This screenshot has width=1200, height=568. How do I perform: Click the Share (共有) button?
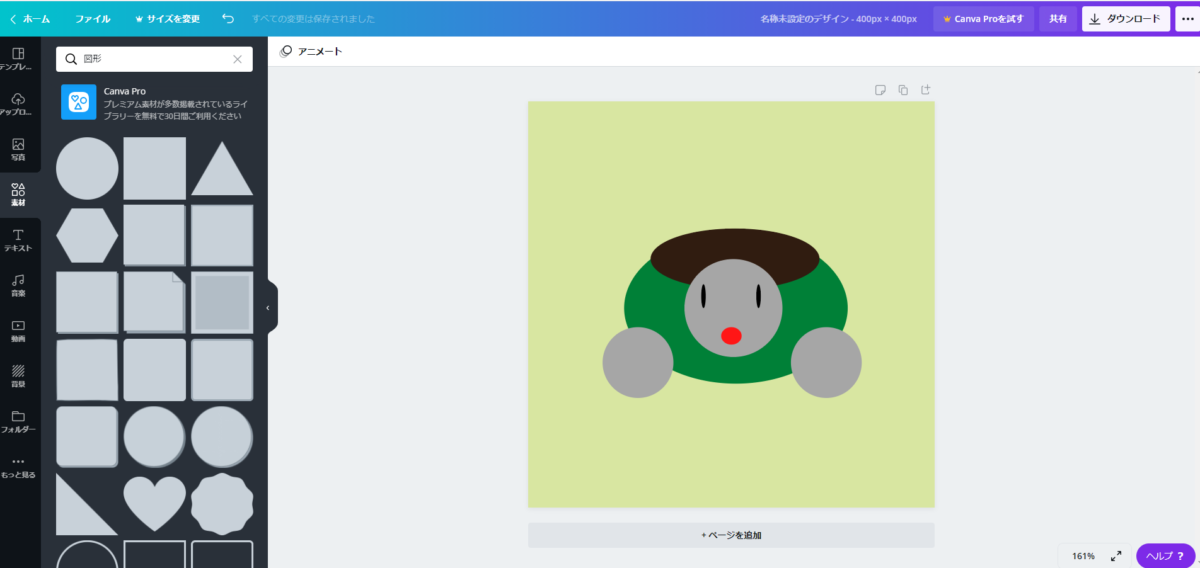(1058, 18)
